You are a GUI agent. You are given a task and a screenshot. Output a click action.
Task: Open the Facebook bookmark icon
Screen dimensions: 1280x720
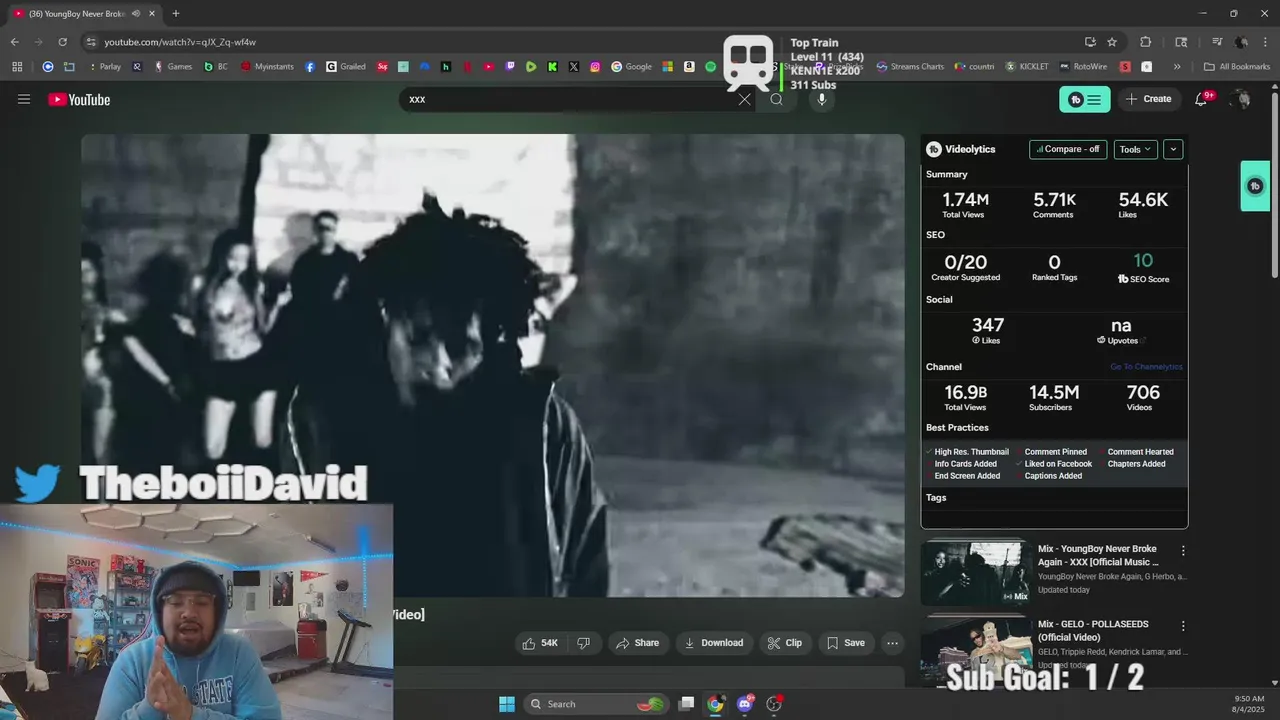pyautogui.click(x=310, y=67)
